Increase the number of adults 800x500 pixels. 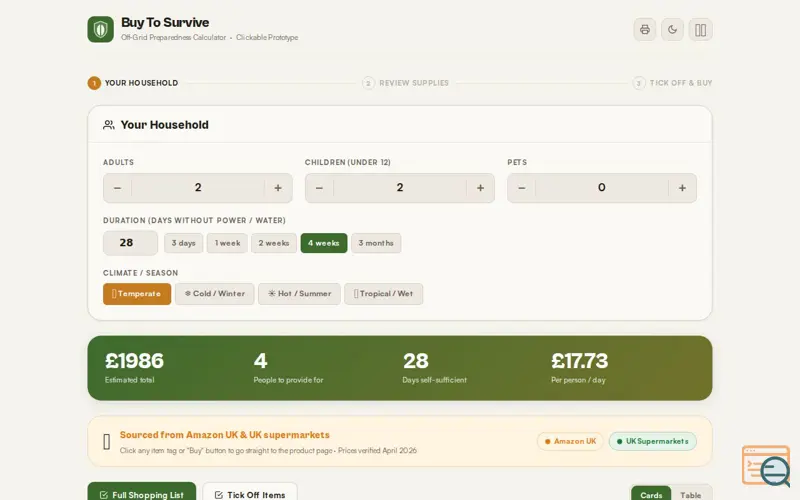pyautogui.click(x=278, y=188)
